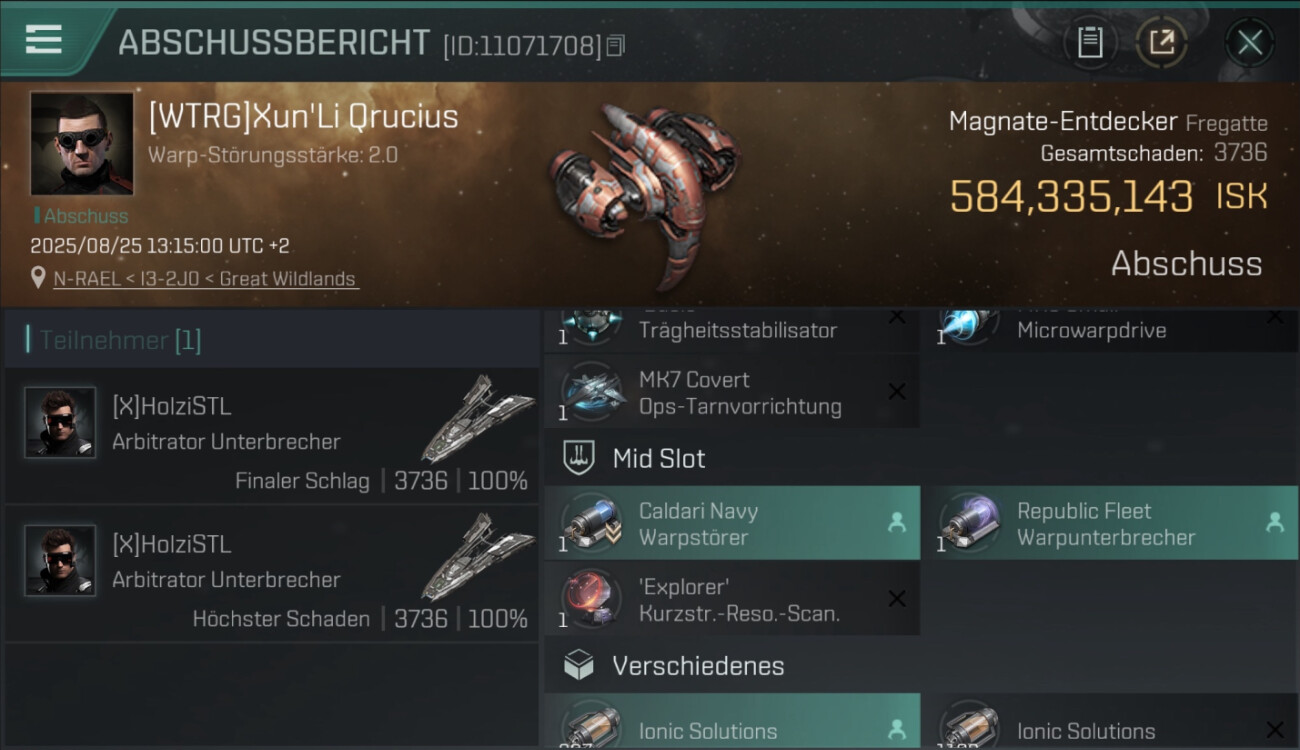The image size is (1300, 750).
Task: Open the hamburger menu icon
Action: pos(43,39)
